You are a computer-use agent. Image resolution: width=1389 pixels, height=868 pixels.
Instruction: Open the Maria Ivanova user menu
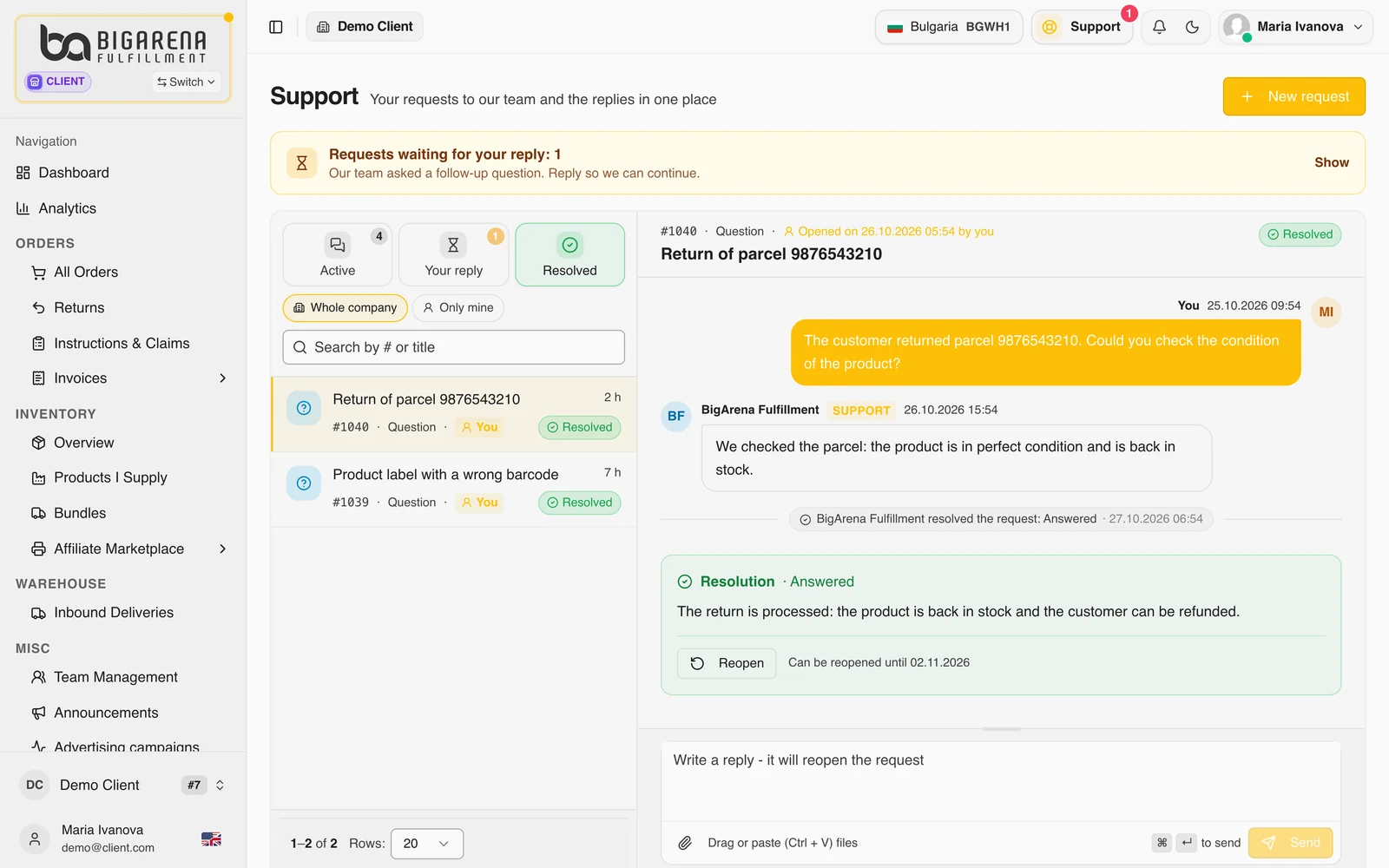(1295, 27)
